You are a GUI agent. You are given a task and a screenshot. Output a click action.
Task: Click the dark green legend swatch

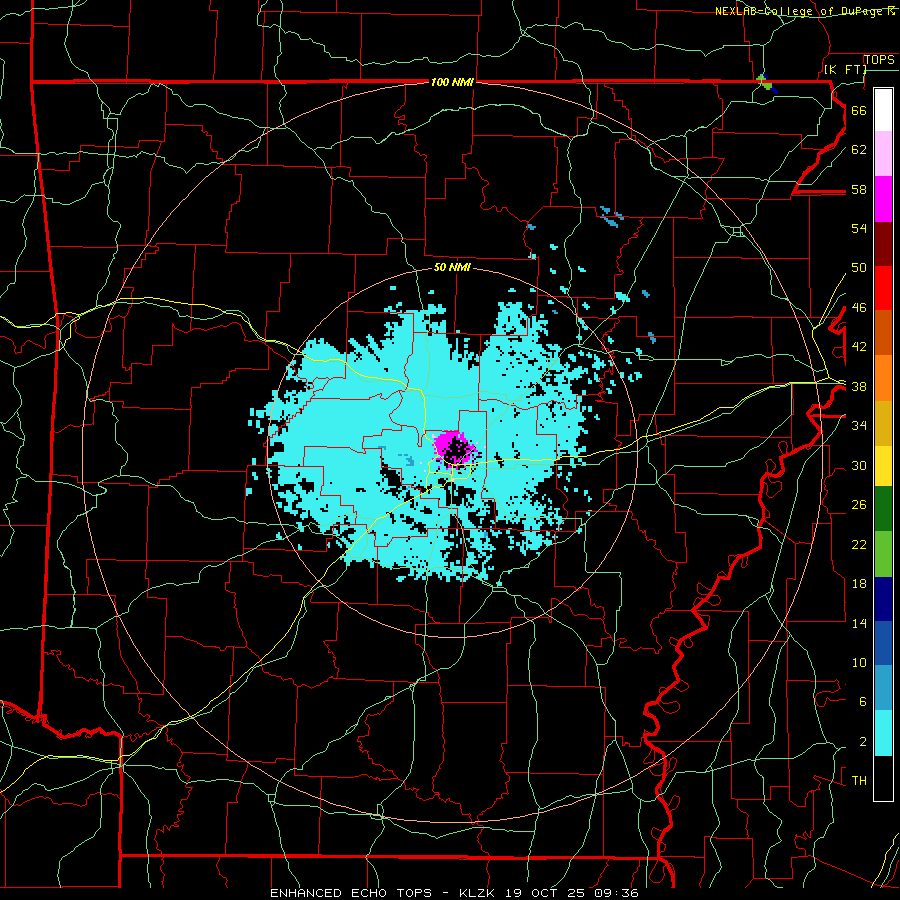tap(883, 509)
